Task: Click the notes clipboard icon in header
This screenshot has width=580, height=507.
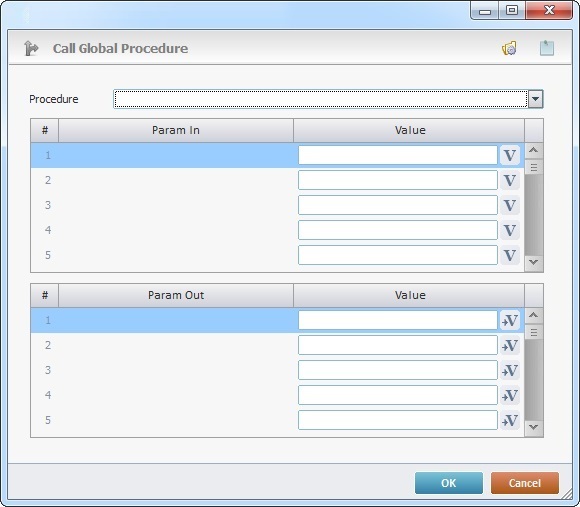Action: [547, 48]
